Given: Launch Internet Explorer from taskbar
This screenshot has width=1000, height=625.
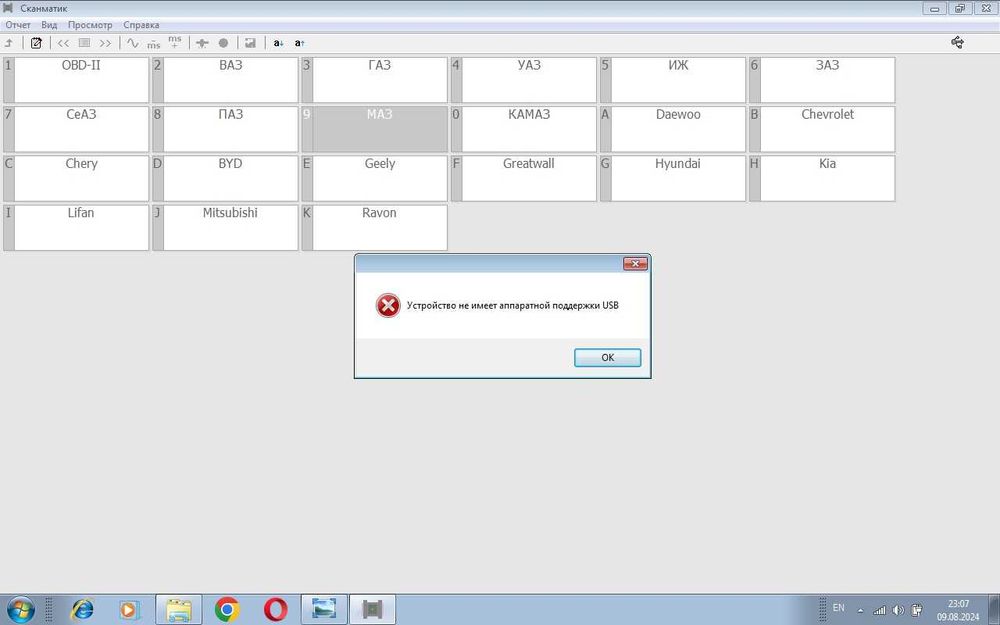Looking at the screenshot, I should click(82, 610).
